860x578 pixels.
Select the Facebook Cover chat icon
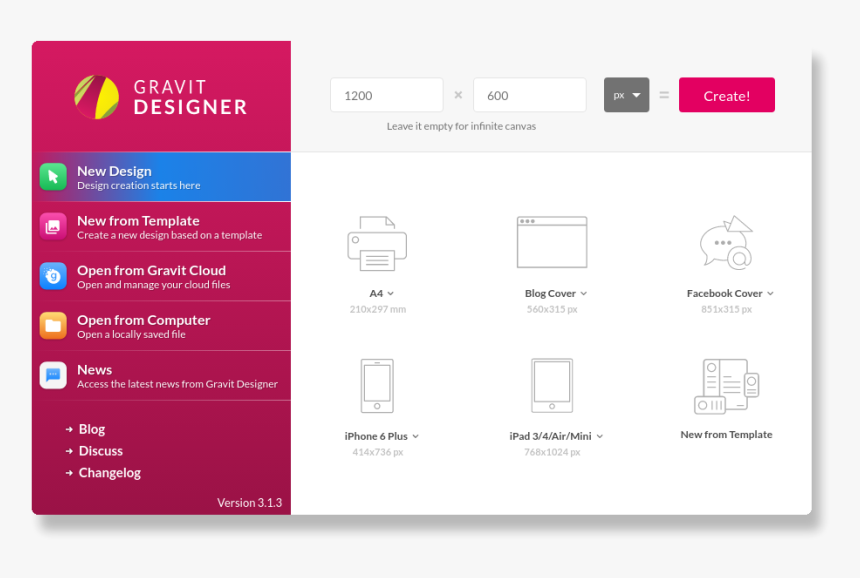[726, 243]
